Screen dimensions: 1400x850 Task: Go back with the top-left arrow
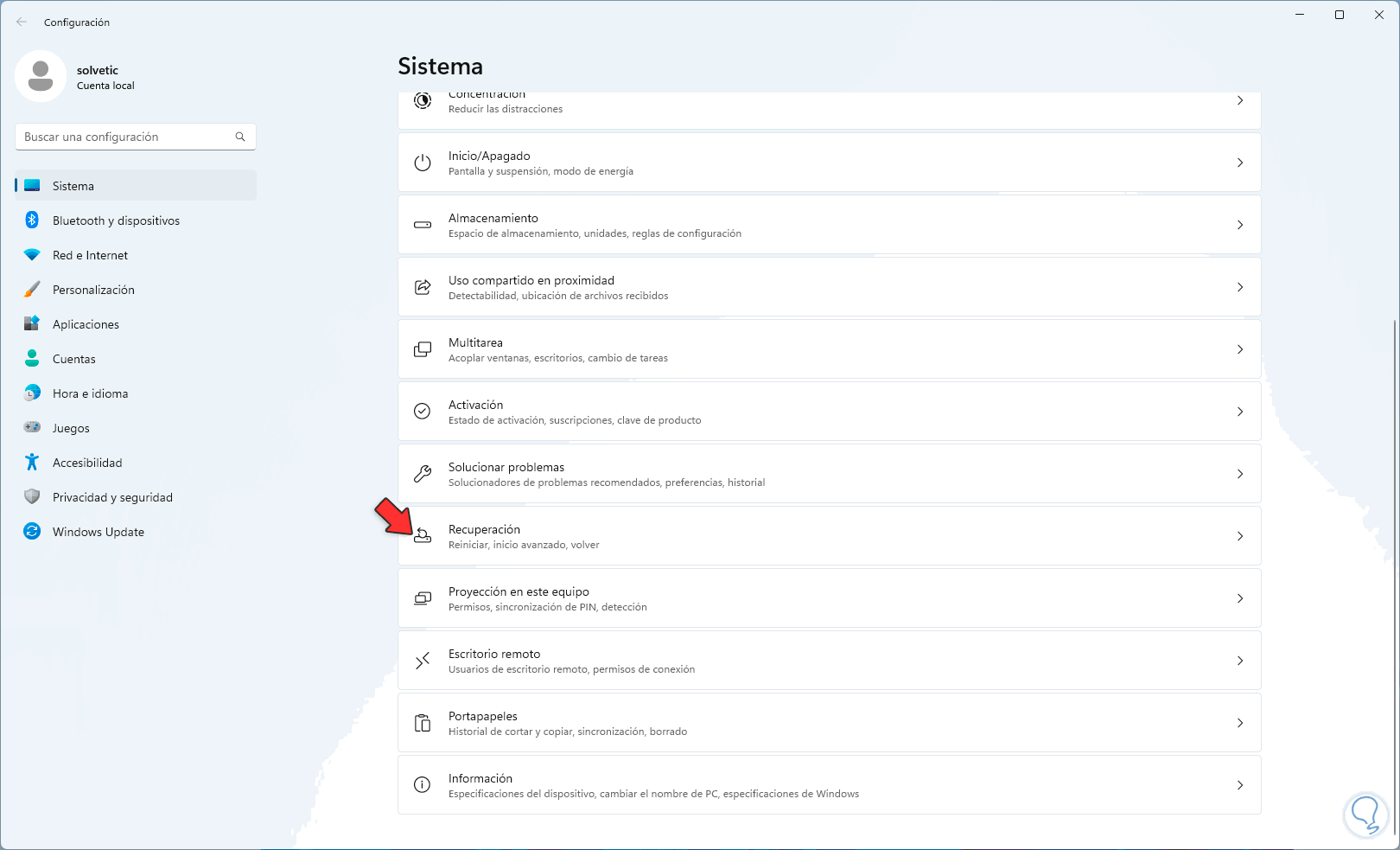coord(22,22)
